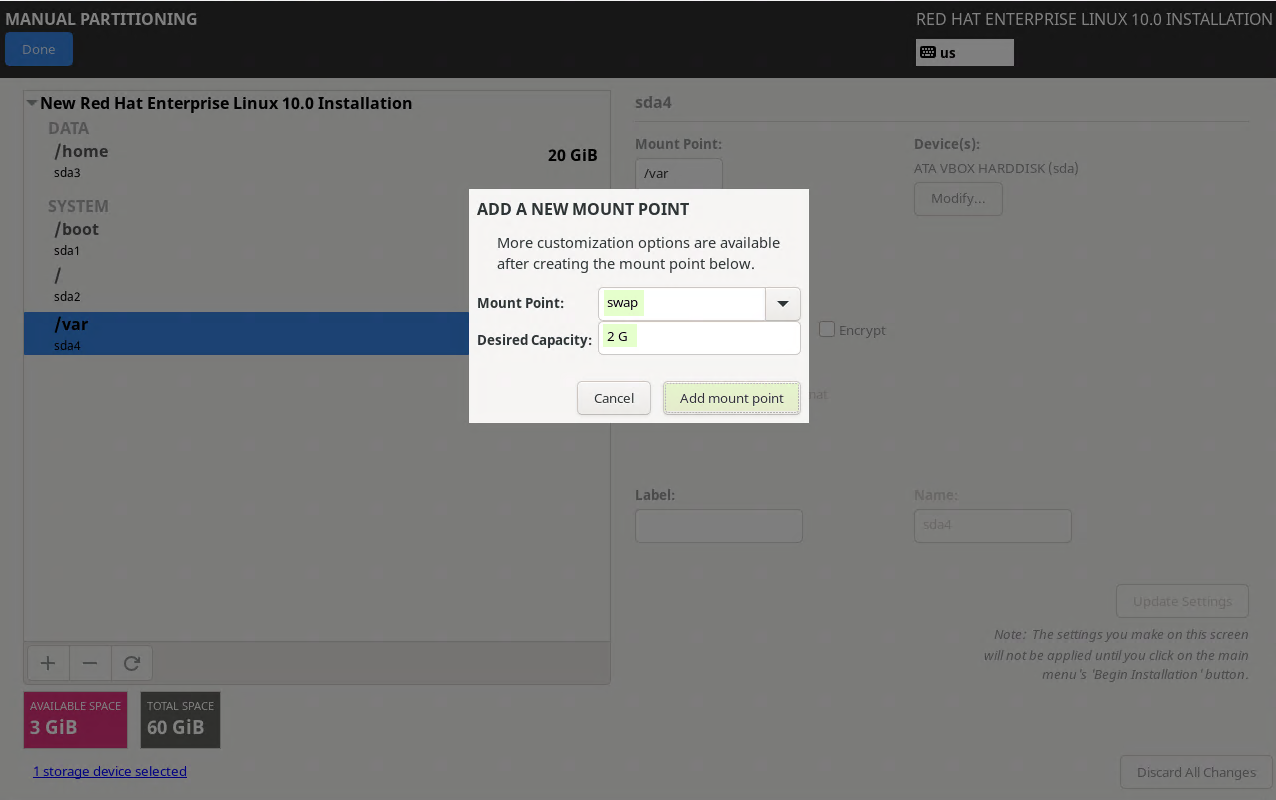
Task: Click the Modify... devices button
Action: [x=958, y=198]
